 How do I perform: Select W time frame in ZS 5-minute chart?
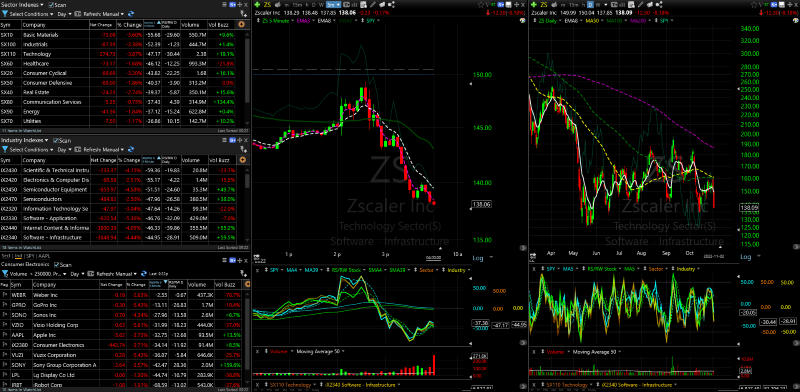click(x=321, y=5)
